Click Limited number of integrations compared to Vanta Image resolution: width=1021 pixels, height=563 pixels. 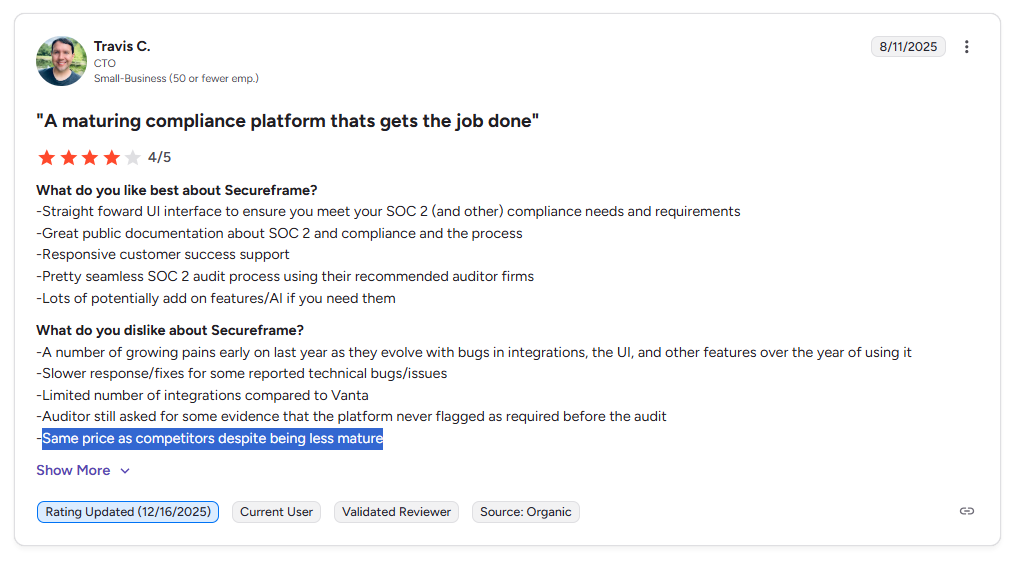pos(203,395)
